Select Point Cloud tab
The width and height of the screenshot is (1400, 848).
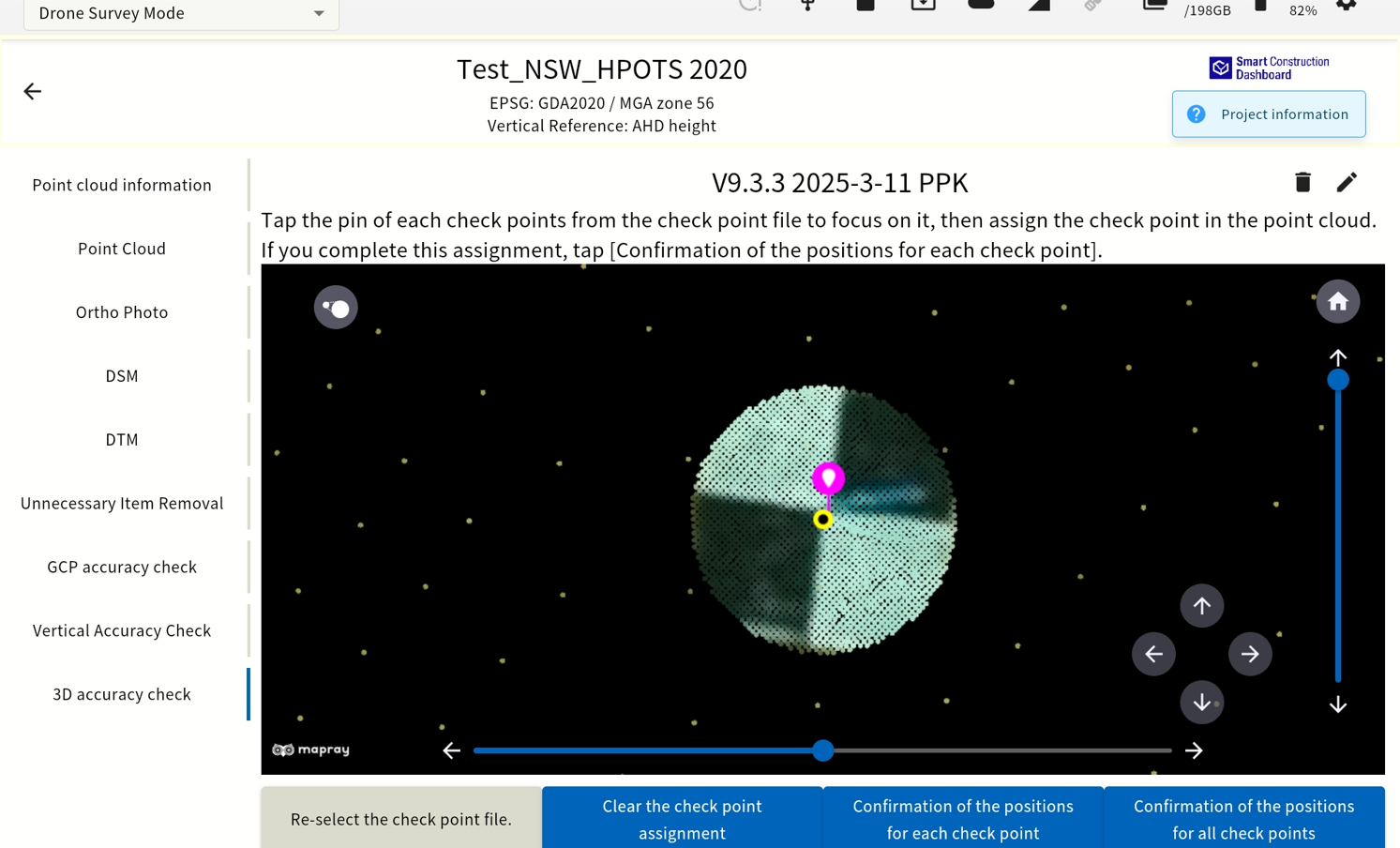click(122, 249)
